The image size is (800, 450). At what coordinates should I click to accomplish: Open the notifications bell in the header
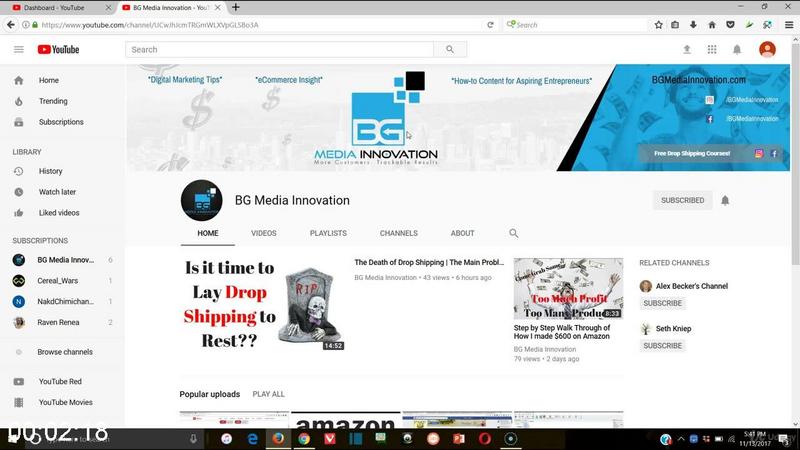tap(737, 49)
